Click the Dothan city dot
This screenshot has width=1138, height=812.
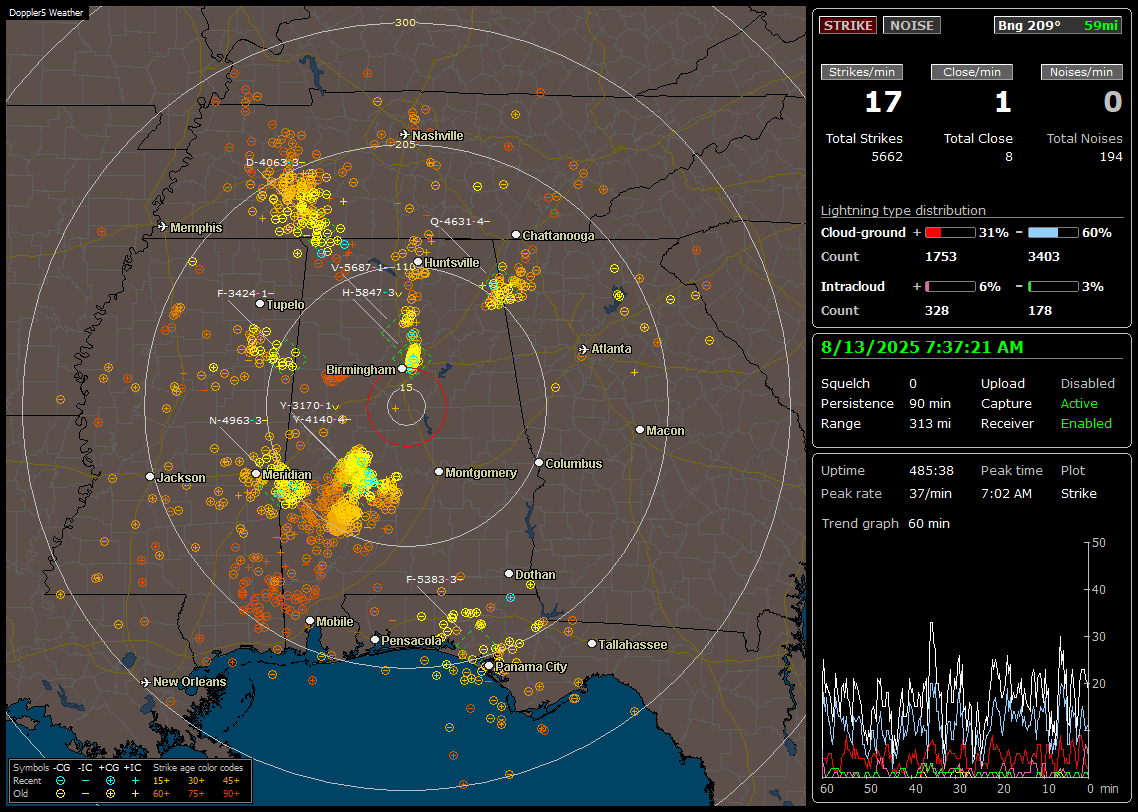[x=509, y=574]
